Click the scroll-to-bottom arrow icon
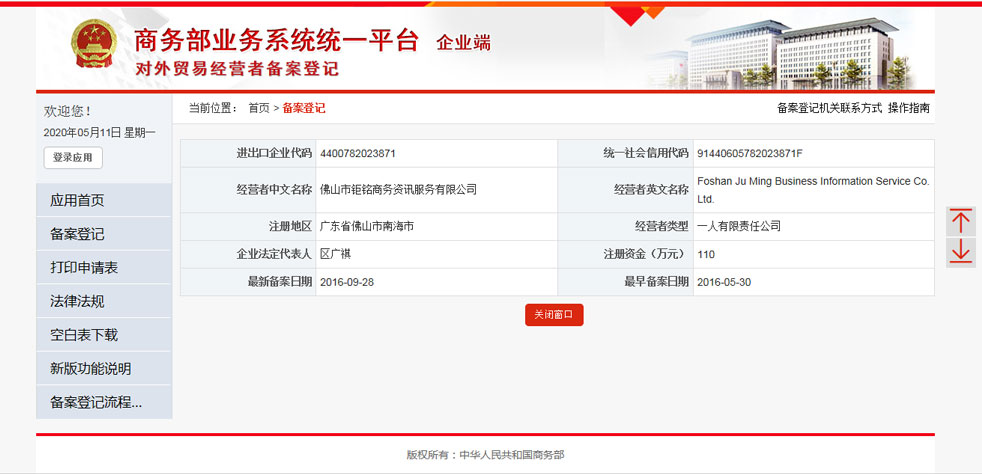Screen dimensions: 982x474 click(960, 252)
